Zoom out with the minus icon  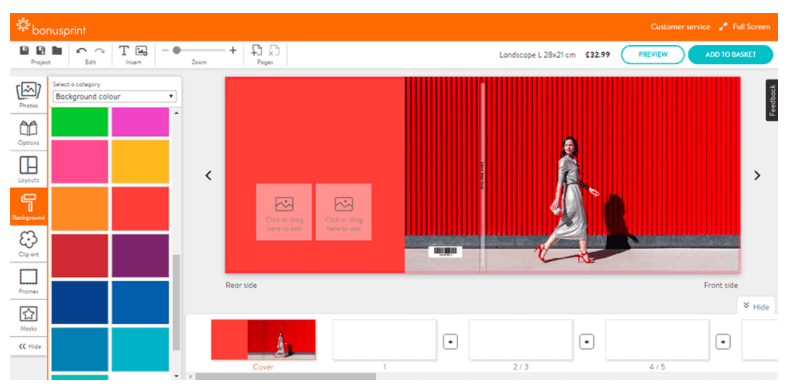coord(165,50)
